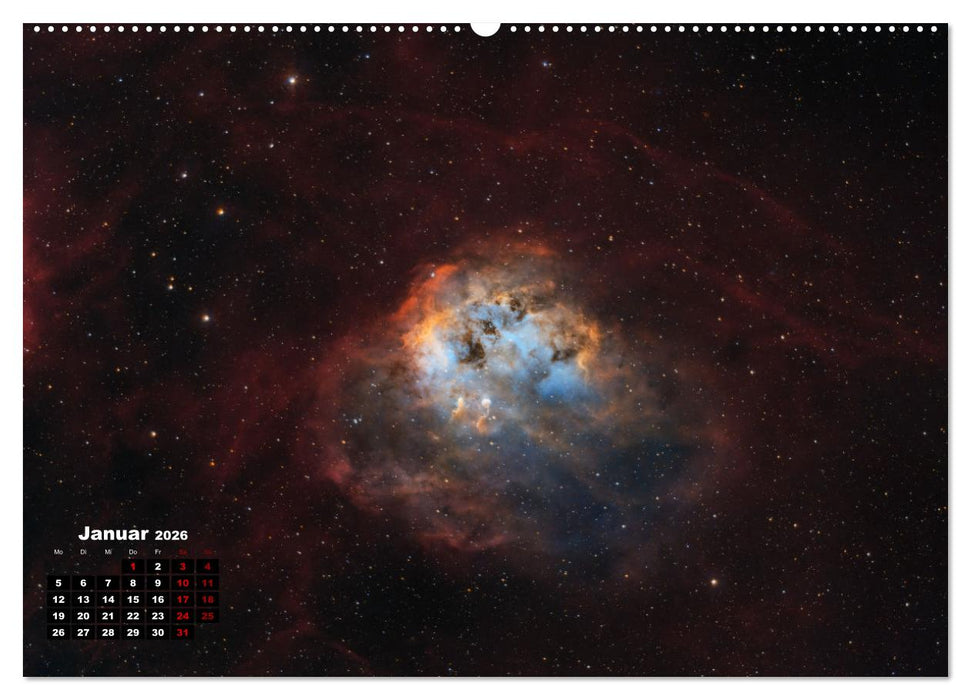Select the red holiday date 31

coord(182,633)
